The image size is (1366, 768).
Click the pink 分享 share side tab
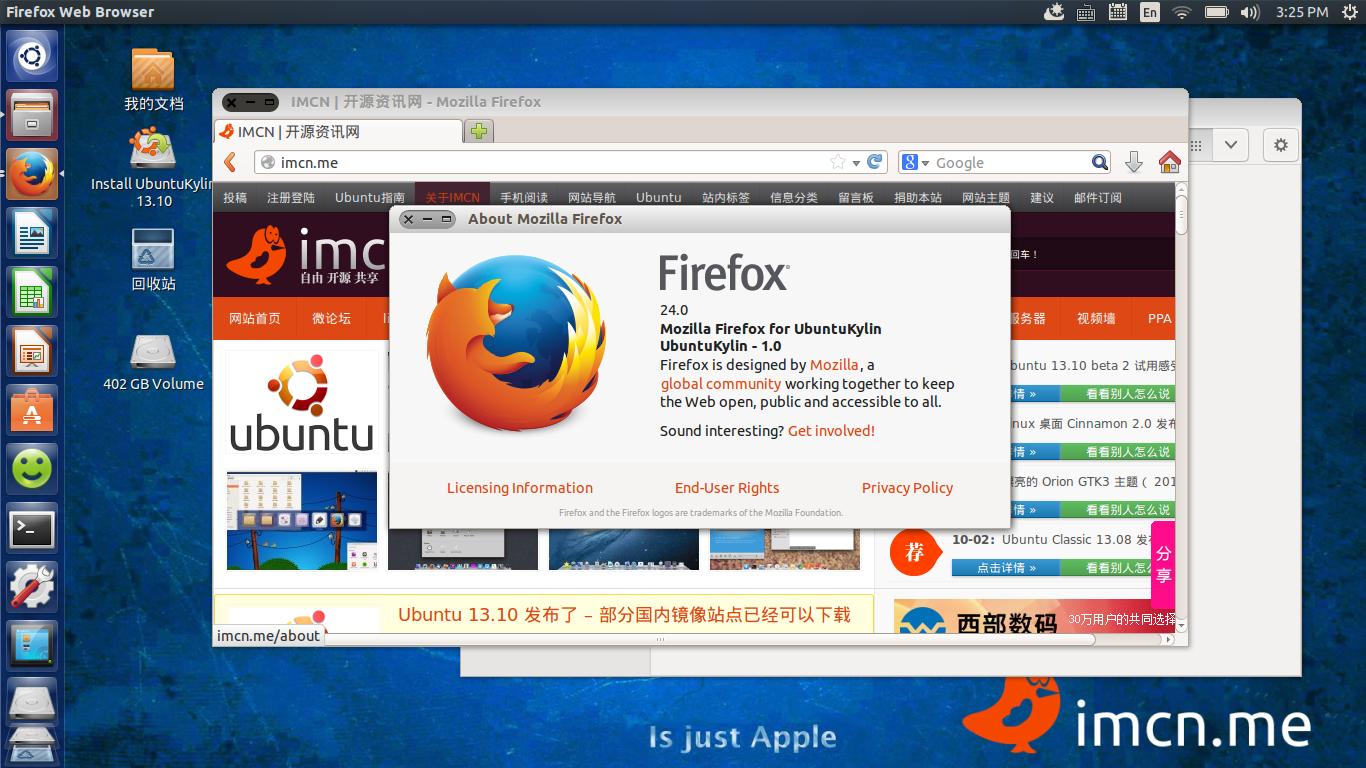point(1163,565)
